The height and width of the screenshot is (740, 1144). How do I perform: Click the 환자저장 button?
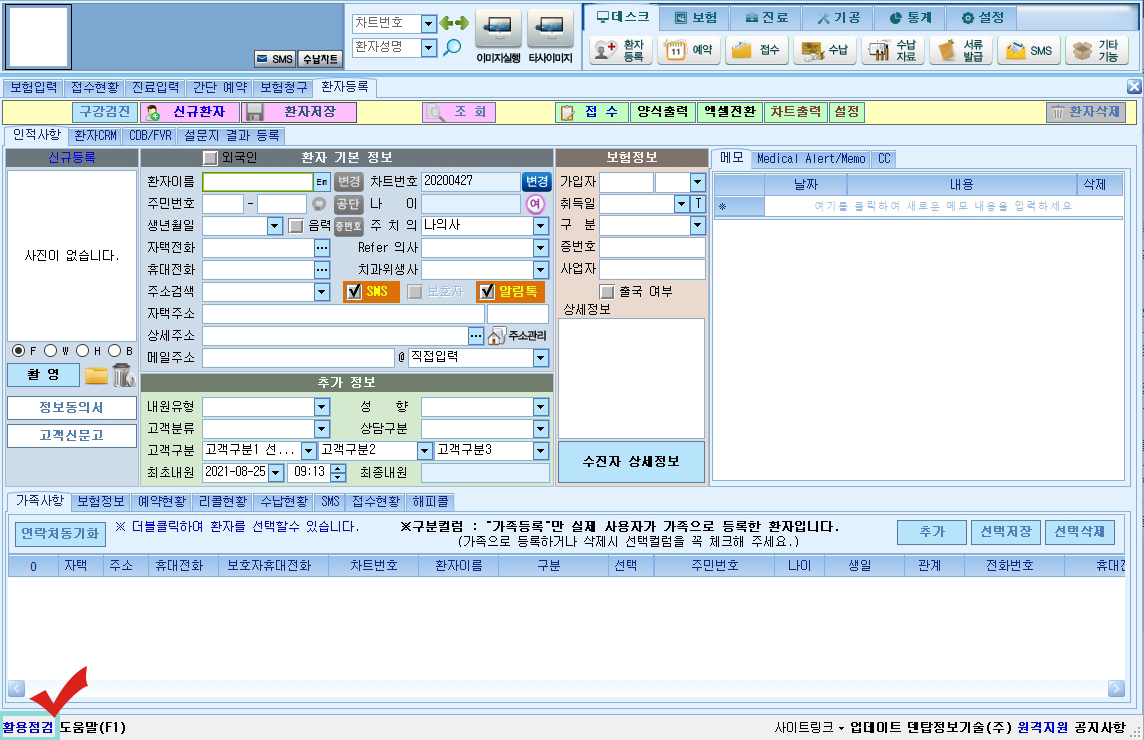coord(299,112)
